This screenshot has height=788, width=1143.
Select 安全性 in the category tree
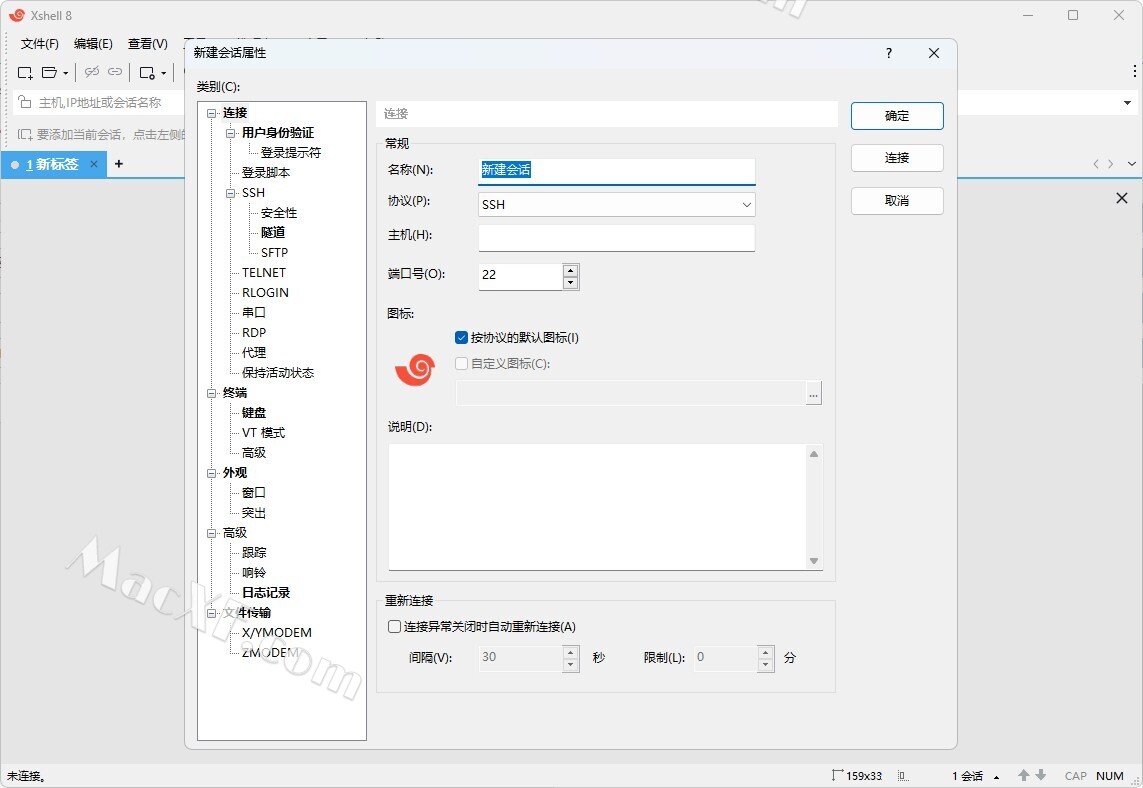point(279,213)
